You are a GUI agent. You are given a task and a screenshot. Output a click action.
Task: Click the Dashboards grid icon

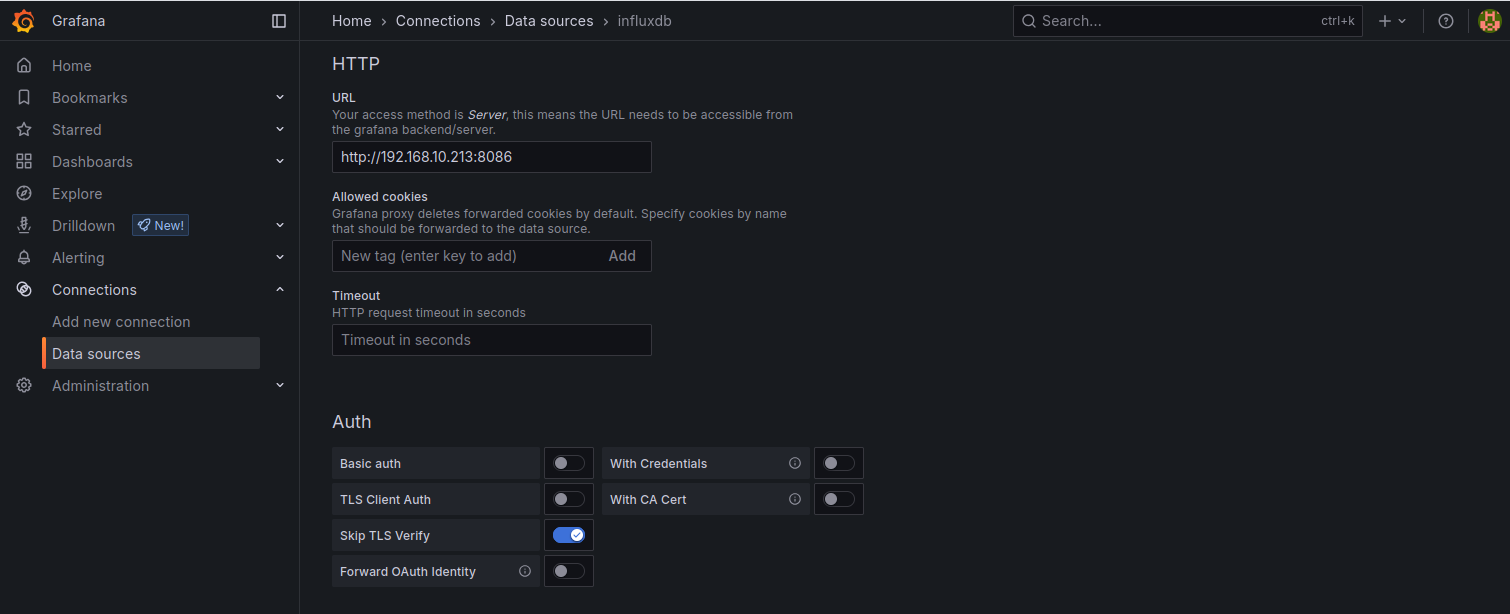pyautogui.click(x=24, y=162)
